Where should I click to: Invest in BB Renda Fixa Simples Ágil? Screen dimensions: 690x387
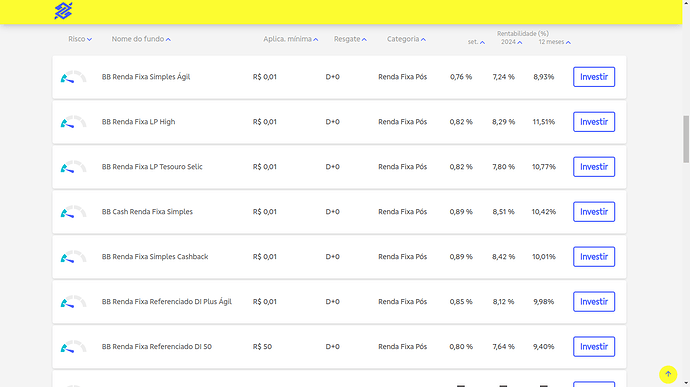tap(594, 77)
